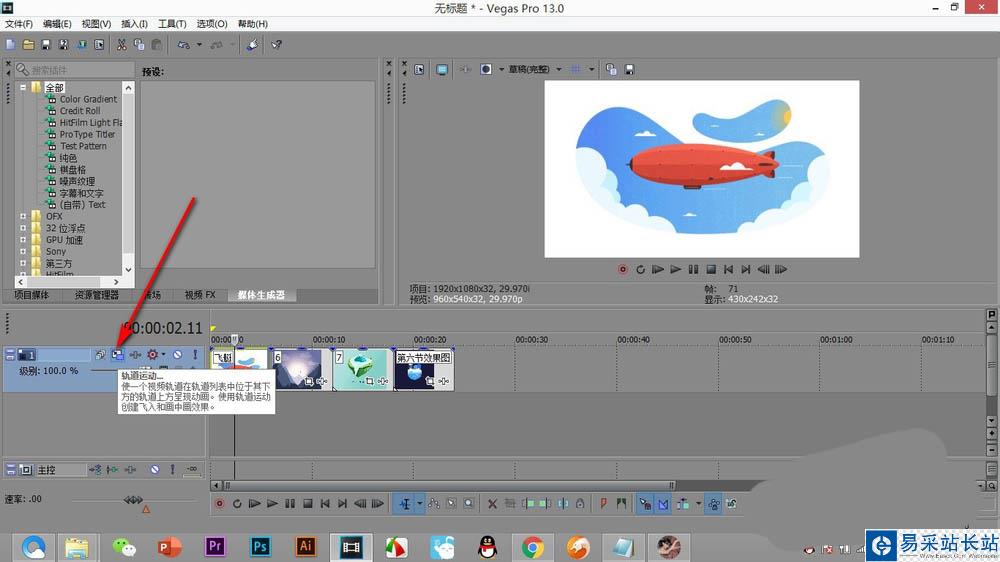This screenshot has height=562, width=1000.
Task: Open the 工具(T) menu
Action: click(x=172, y=23)
